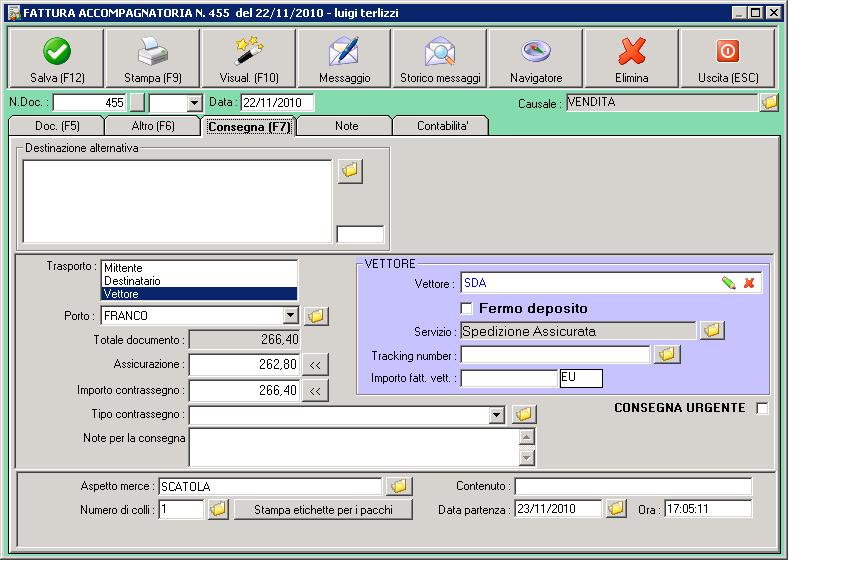Click Destinazione alternativa text area
The image size is (849, 571).
click(177, 201)
